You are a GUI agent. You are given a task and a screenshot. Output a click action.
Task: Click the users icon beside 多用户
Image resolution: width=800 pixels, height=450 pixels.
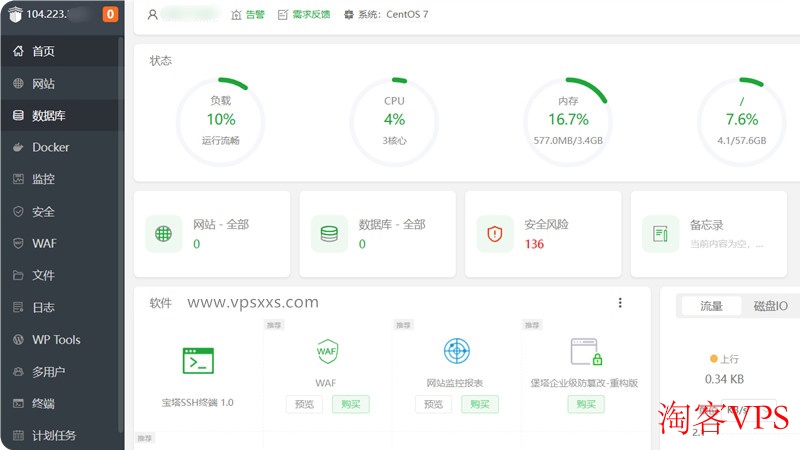click(x=18, y=371)
